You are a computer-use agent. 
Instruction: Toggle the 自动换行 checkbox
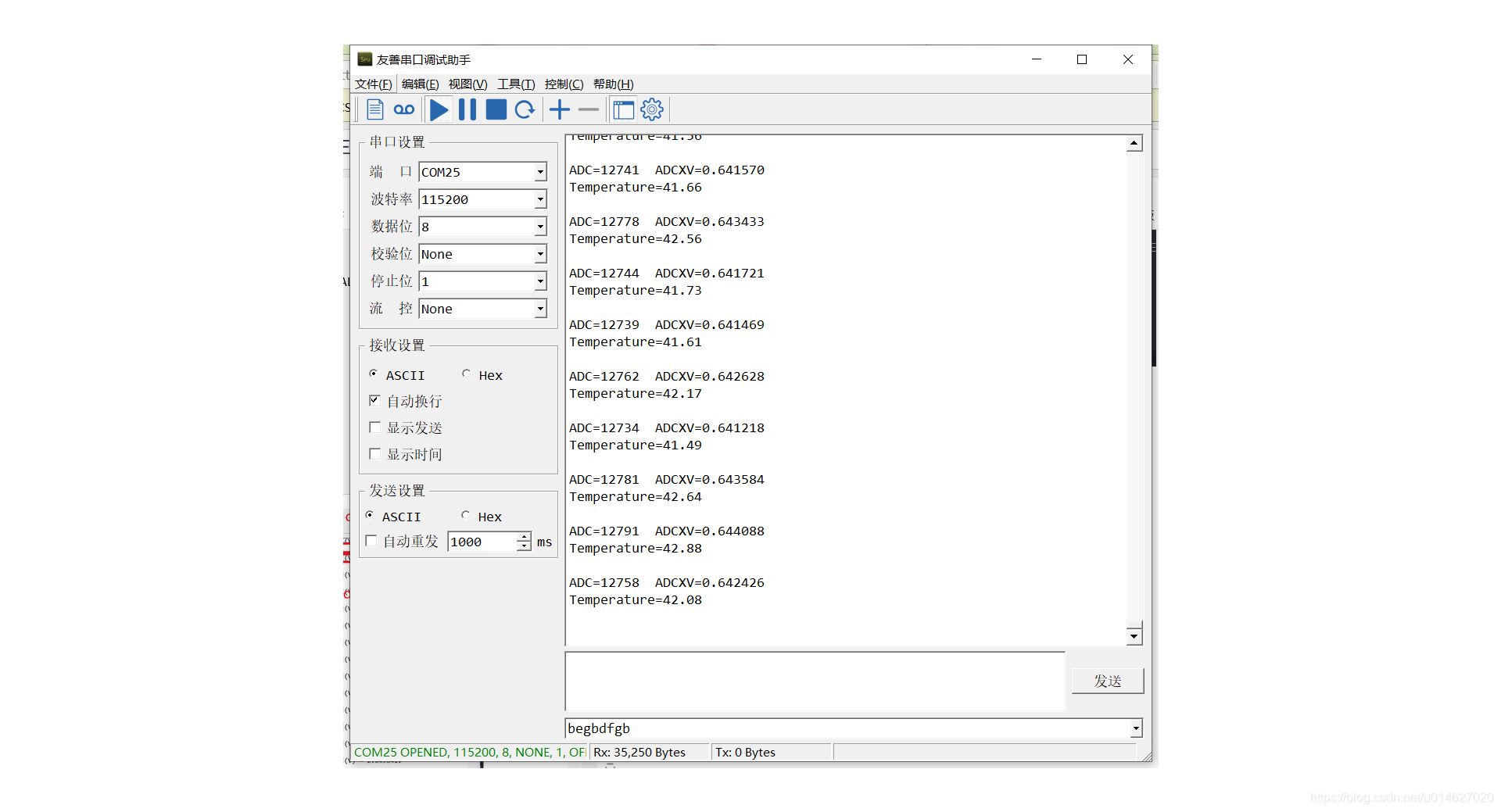(374, 400)
